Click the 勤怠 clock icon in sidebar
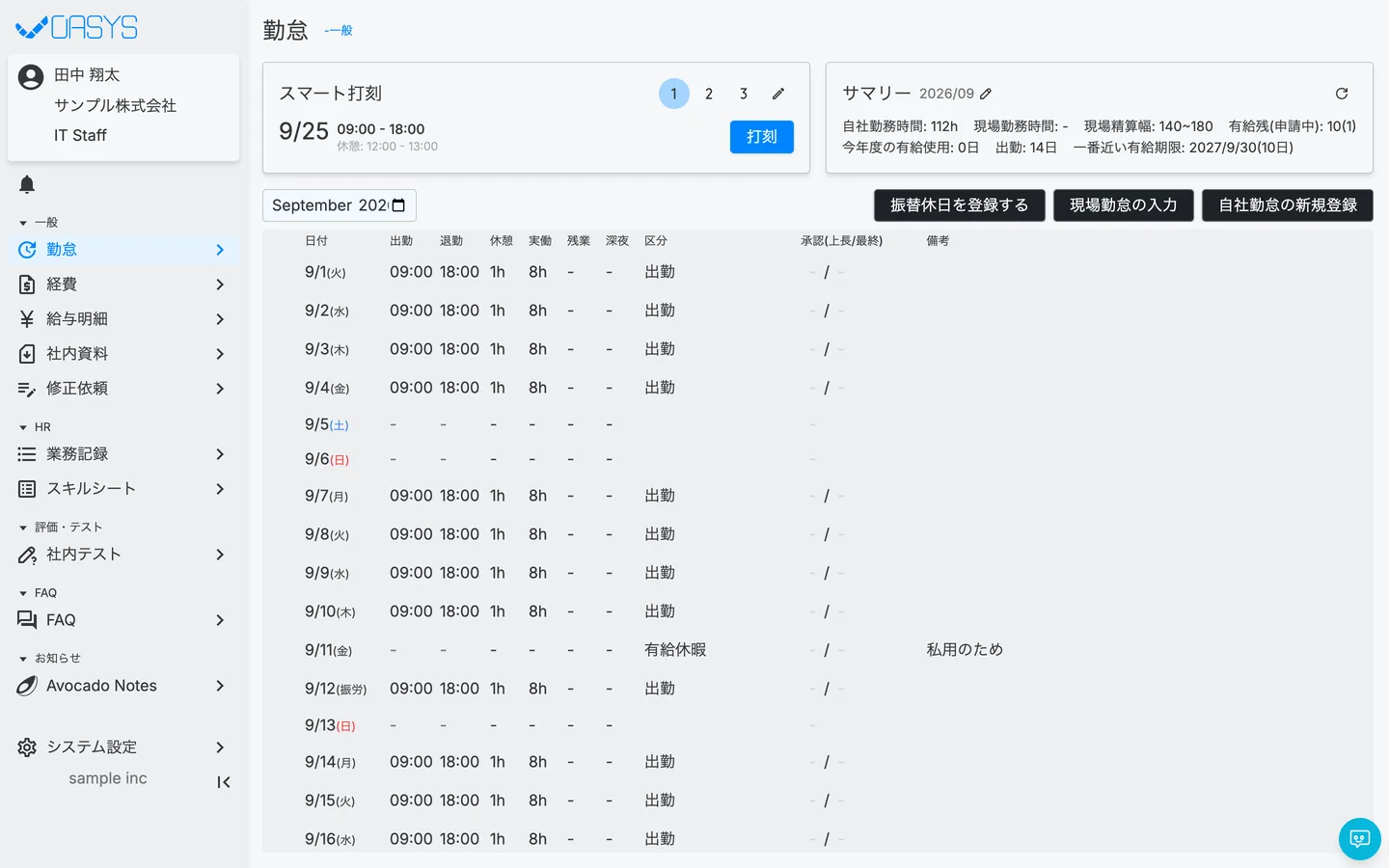This screenshot has height=868, width=1389. 27,250
